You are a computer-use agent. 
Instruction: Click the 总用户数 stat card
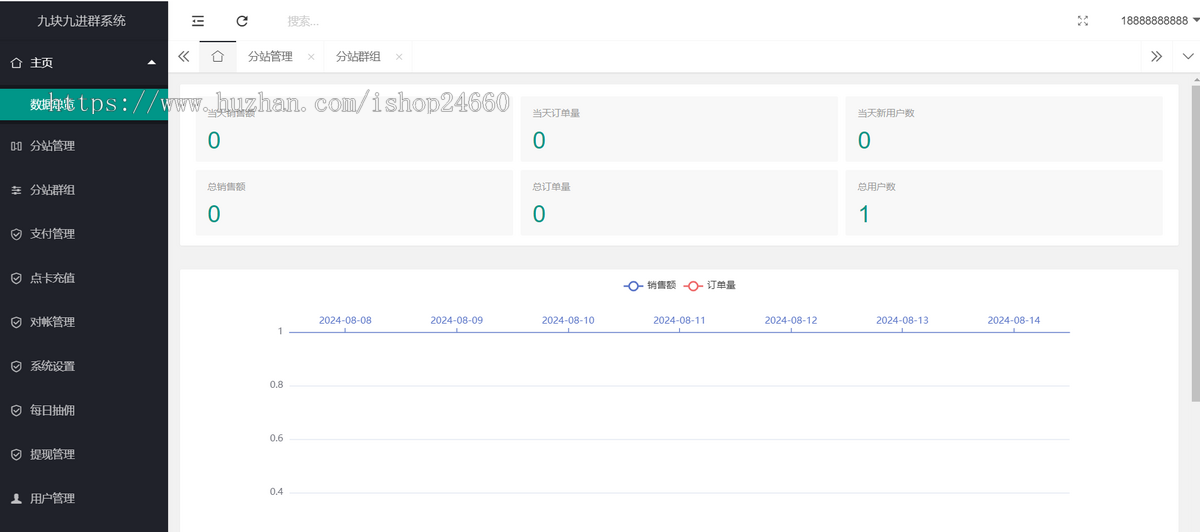(1004, 203)
